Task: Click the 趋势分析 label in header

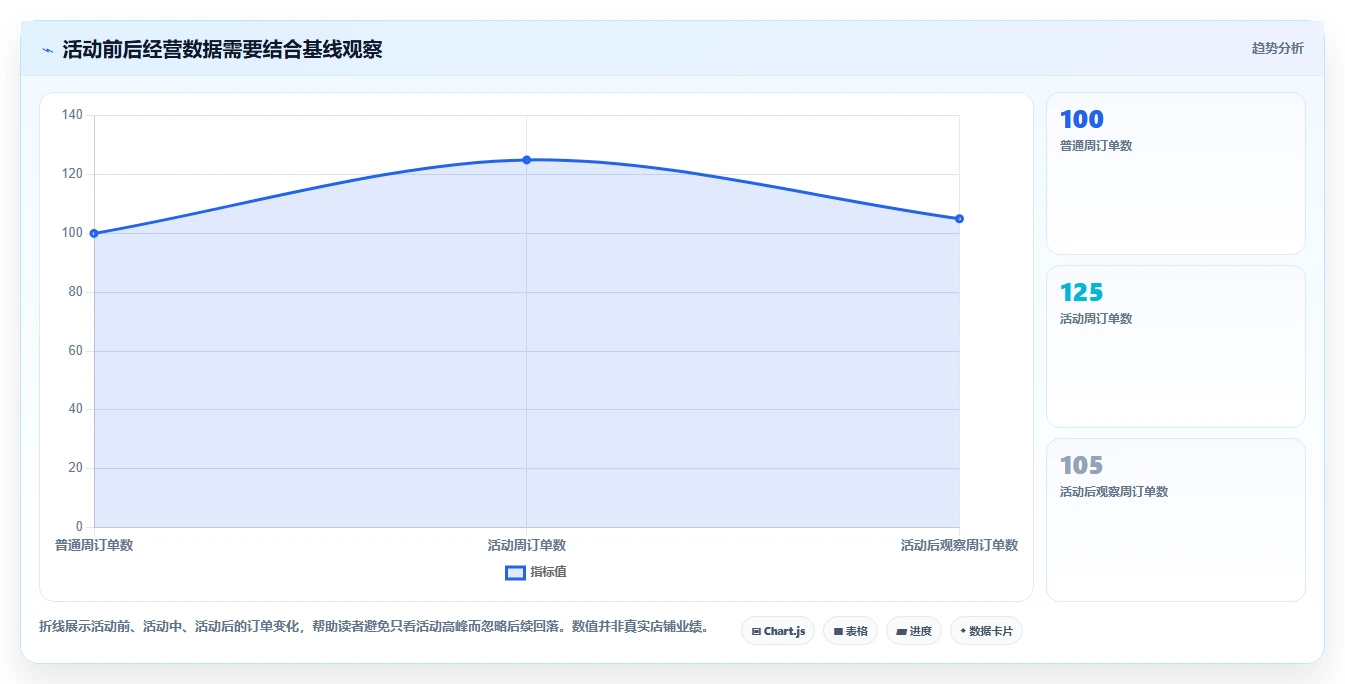Action: point(1277,48)
